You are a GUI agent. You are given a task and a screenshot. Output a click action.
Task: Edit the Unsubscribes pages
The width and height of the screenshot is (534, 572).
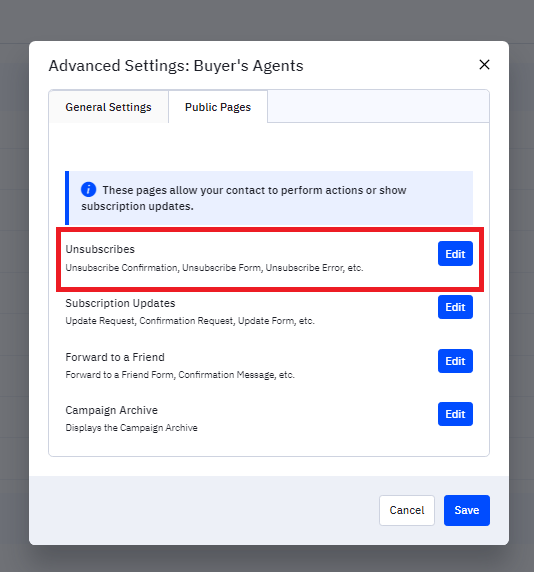pyautogui.click(x=455, y=254)
